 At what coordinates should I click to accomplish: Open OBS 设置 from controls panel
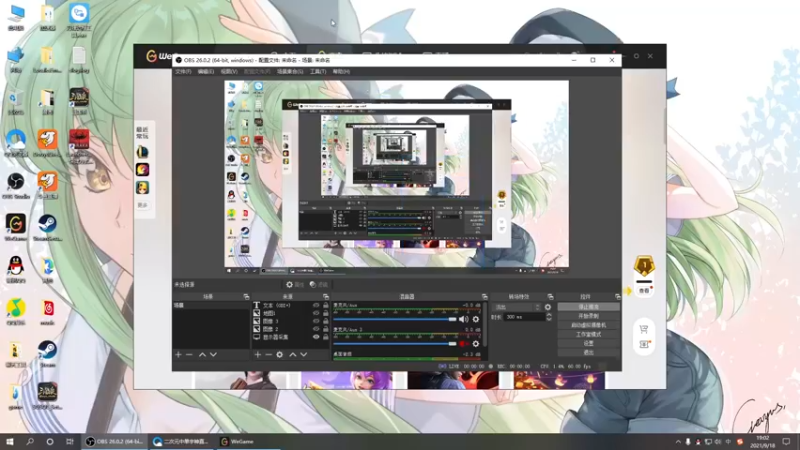588,343
